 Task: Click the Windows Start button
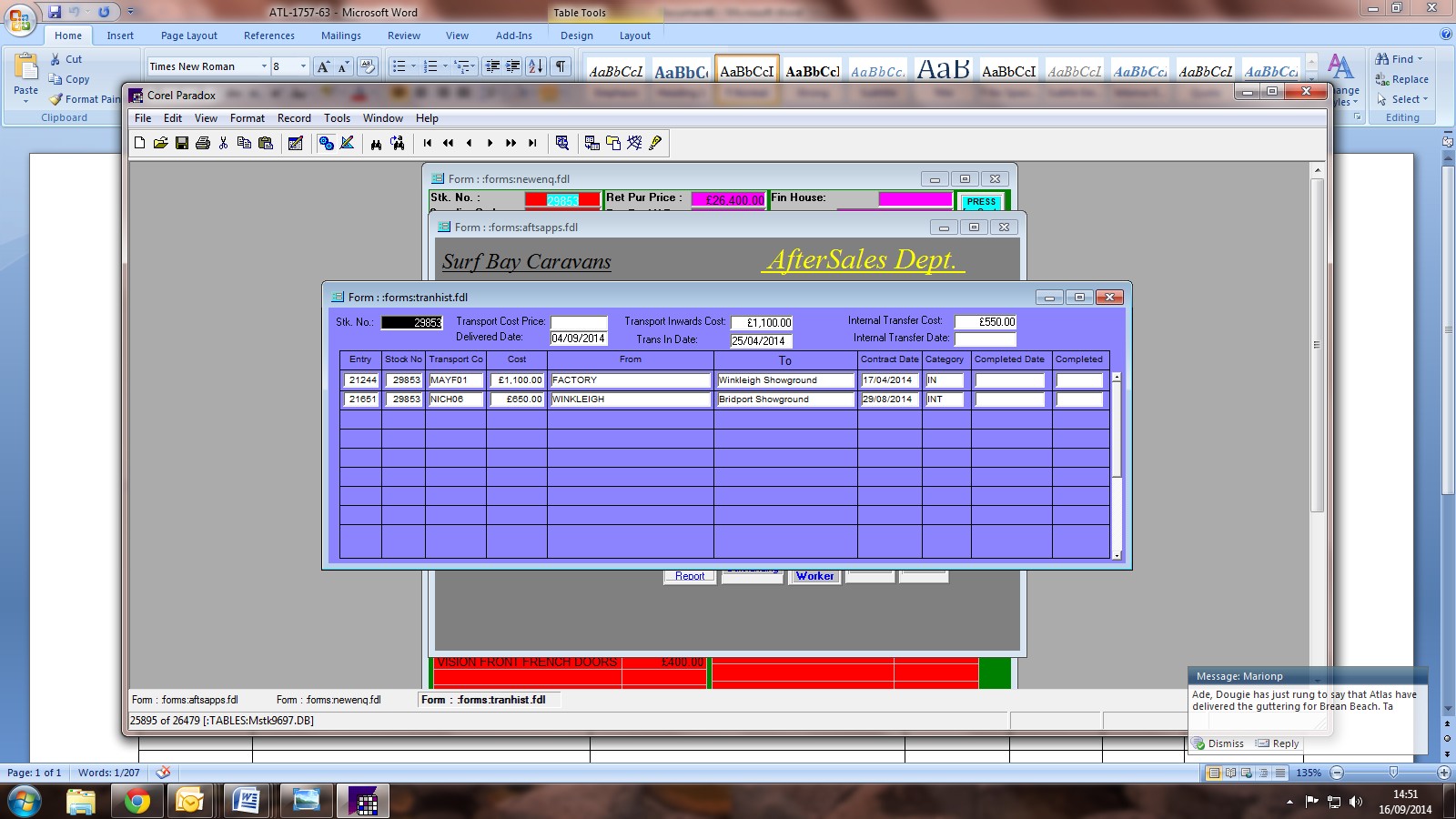tap(23, 801)
